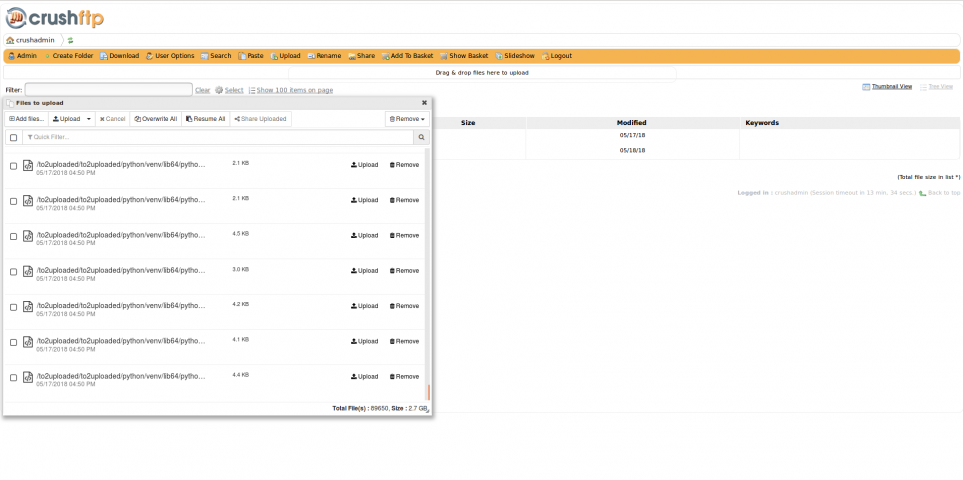Click Show Basket
Screen dimensions: 963x480
[464, 56]
